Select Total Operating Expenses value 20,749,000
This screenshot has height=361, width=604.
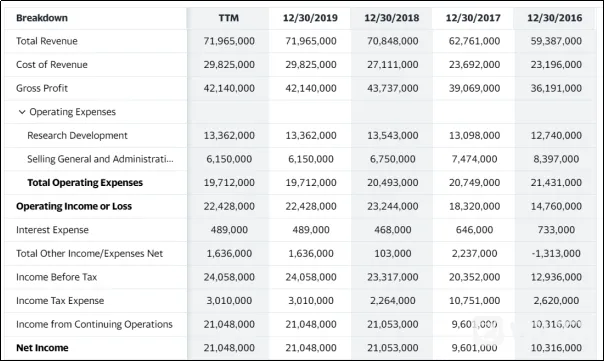pyautogui.click(x=474, y=183)
